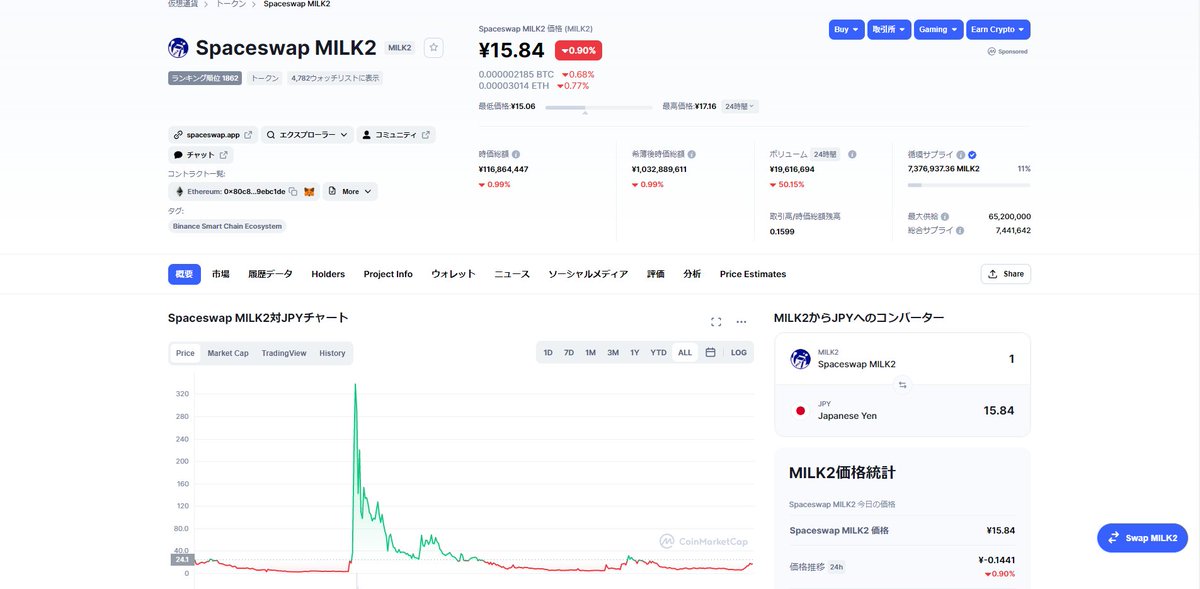This screenshot has width=1200, height=589.
Task: Click the Japanese Yen flag icon
Action: pyautogui.click(x=800, y=411)
